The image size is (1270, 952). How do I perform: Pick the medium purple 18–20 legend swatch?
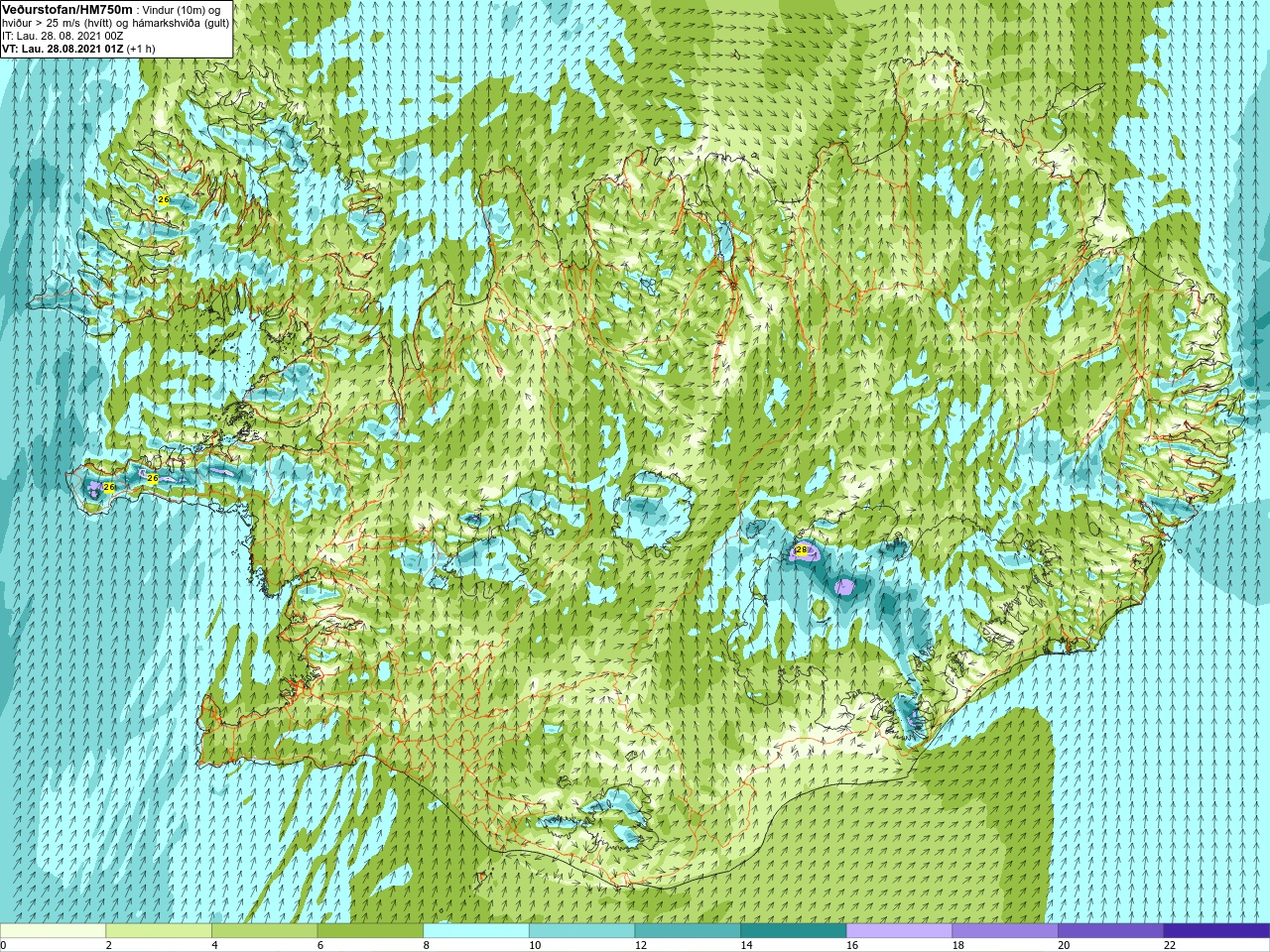1005,931
